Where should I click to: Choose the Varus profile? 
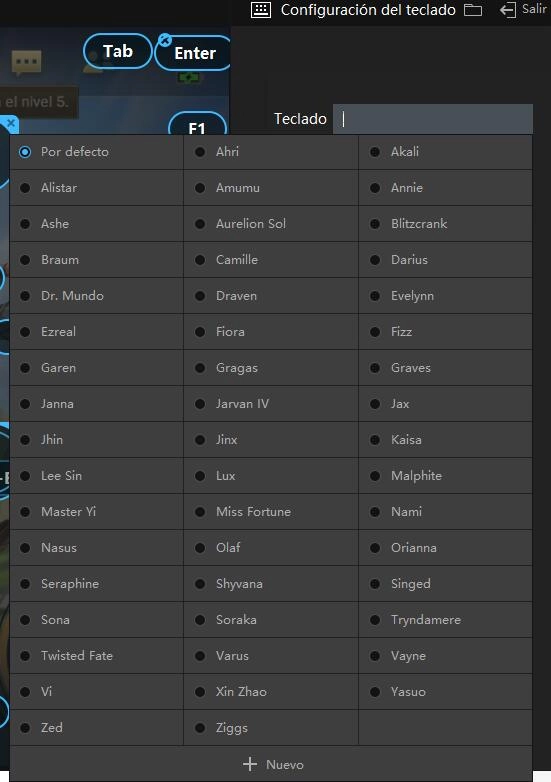[271, 655]
